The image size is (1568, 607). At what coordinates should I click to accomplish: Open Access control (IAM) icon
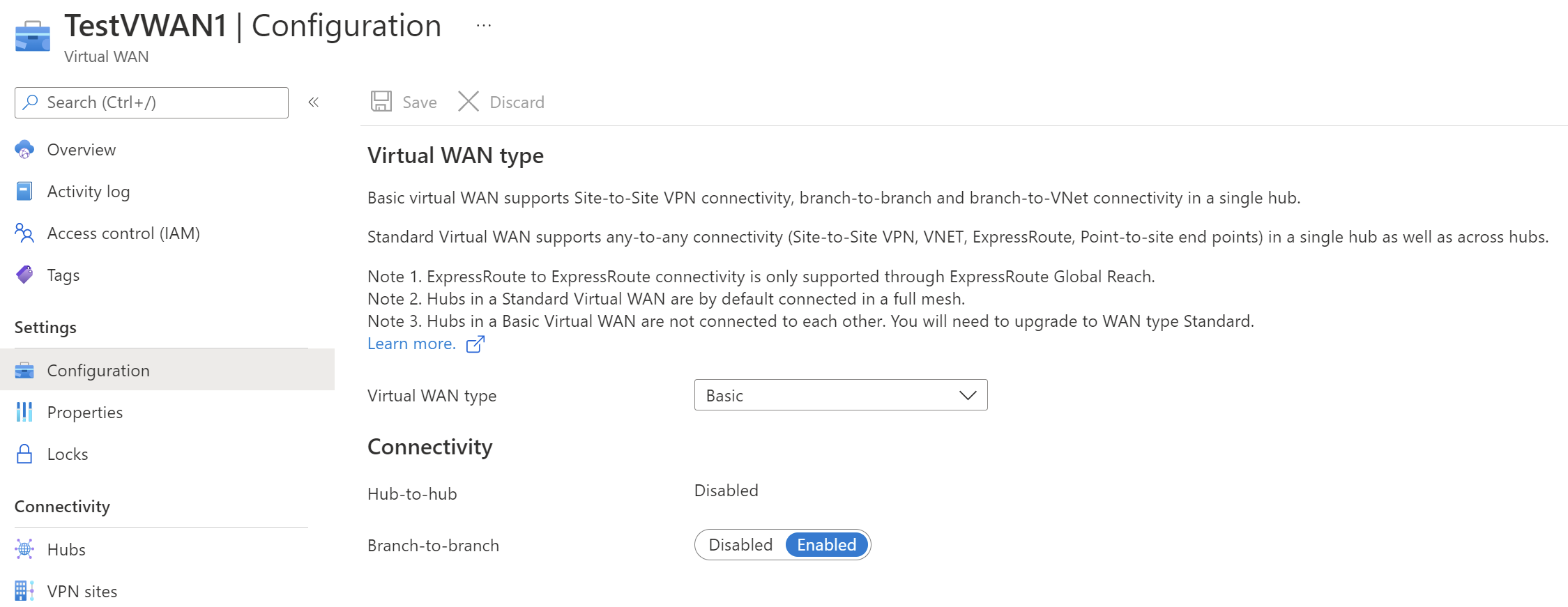24,233
